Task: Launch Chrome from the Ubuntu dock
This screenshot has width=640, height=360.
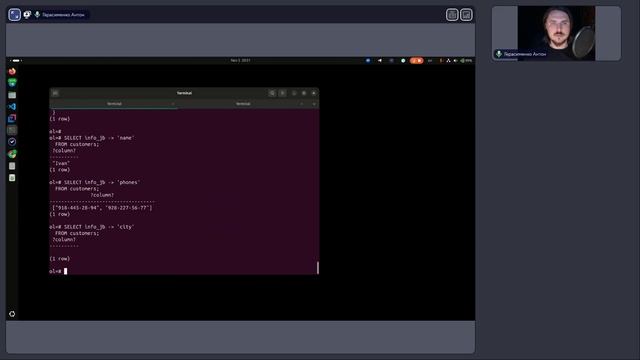Action: (x=12, y=154)
